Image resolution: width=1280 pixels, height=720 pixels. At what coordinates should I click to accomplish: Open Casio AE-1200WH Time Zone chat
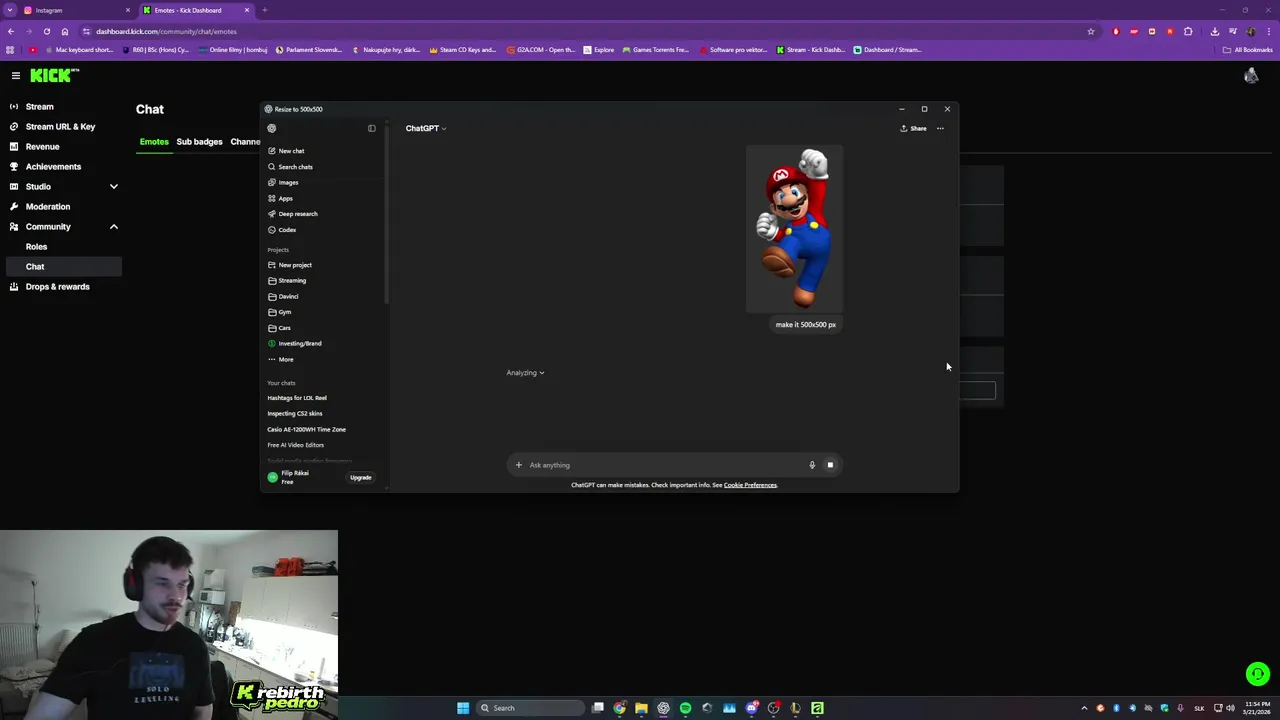click(306, 429)
